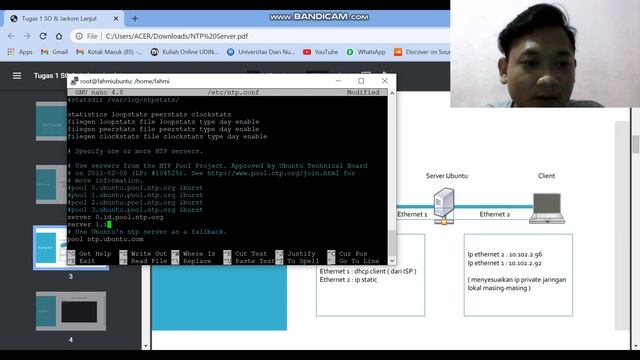
Task: Click PDF page vertical scrollbar thumb
Action: (636, 144)
